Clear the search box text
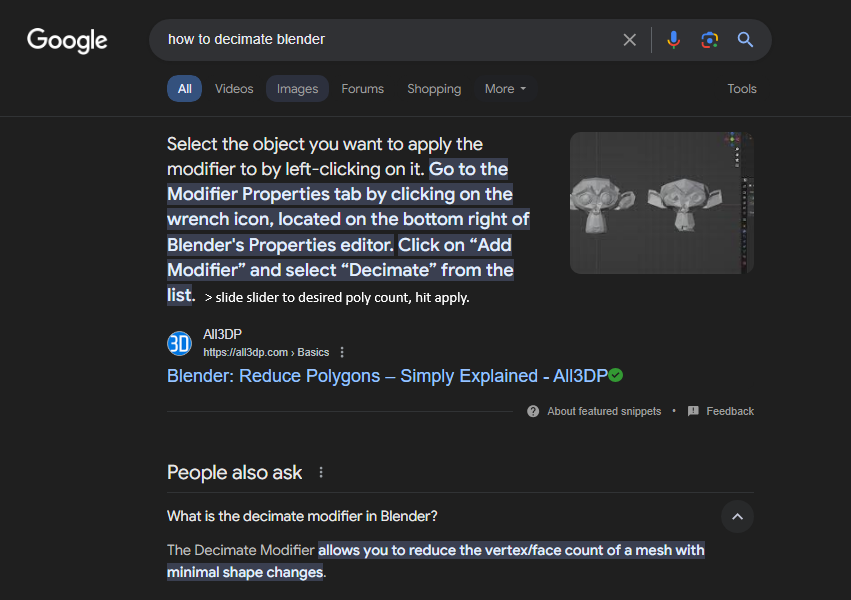851x600 pixels. 630,40
